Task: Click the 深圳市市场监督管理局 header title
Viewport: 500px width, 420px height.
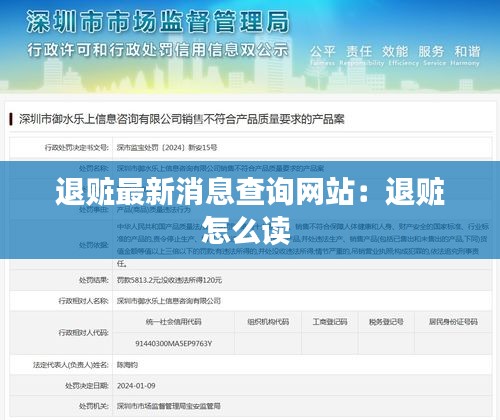Action: (158, 22)
